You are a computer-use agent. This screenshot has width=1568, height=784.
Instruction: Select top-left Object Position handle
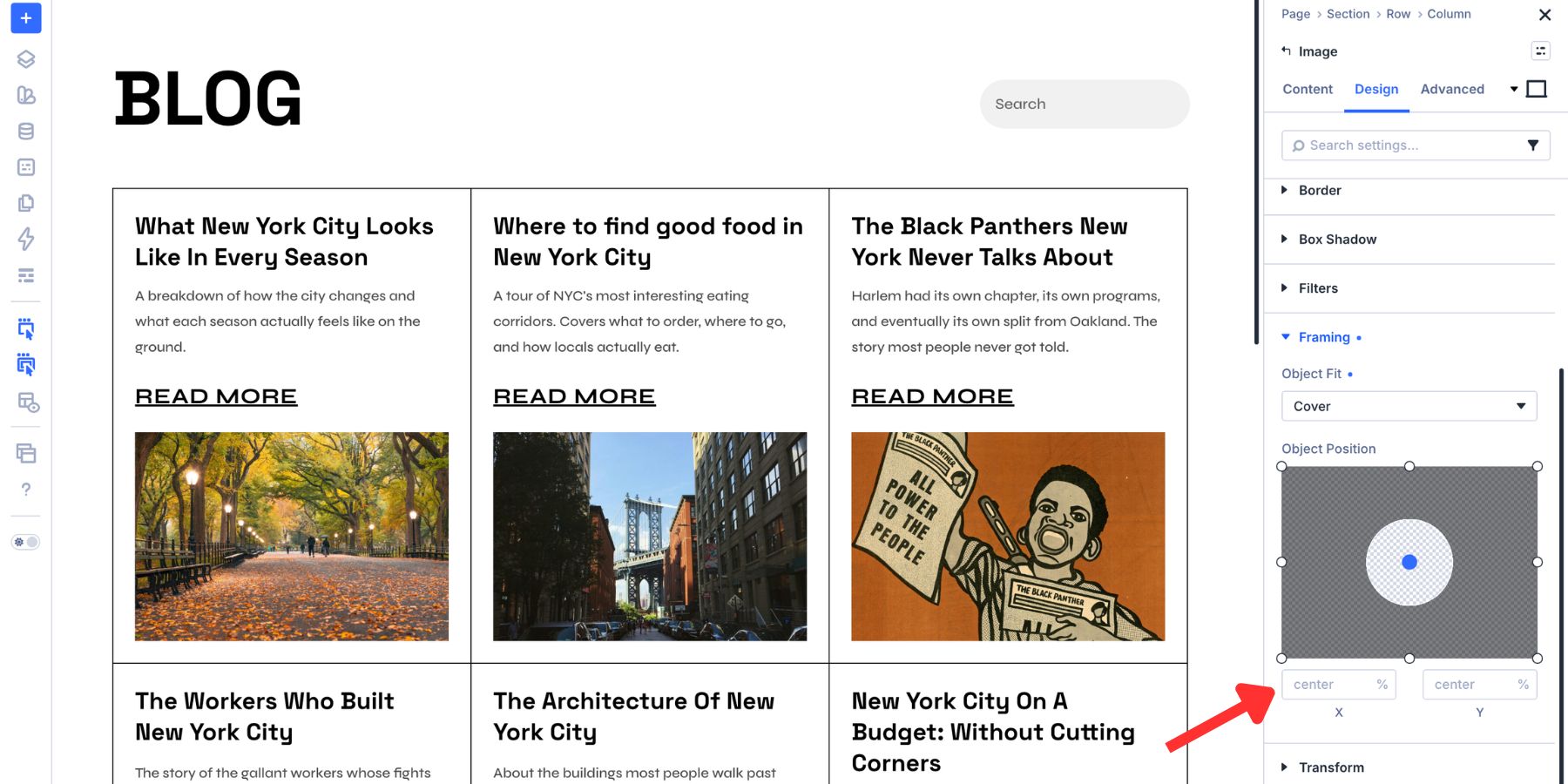click(x=1281, y=466)
